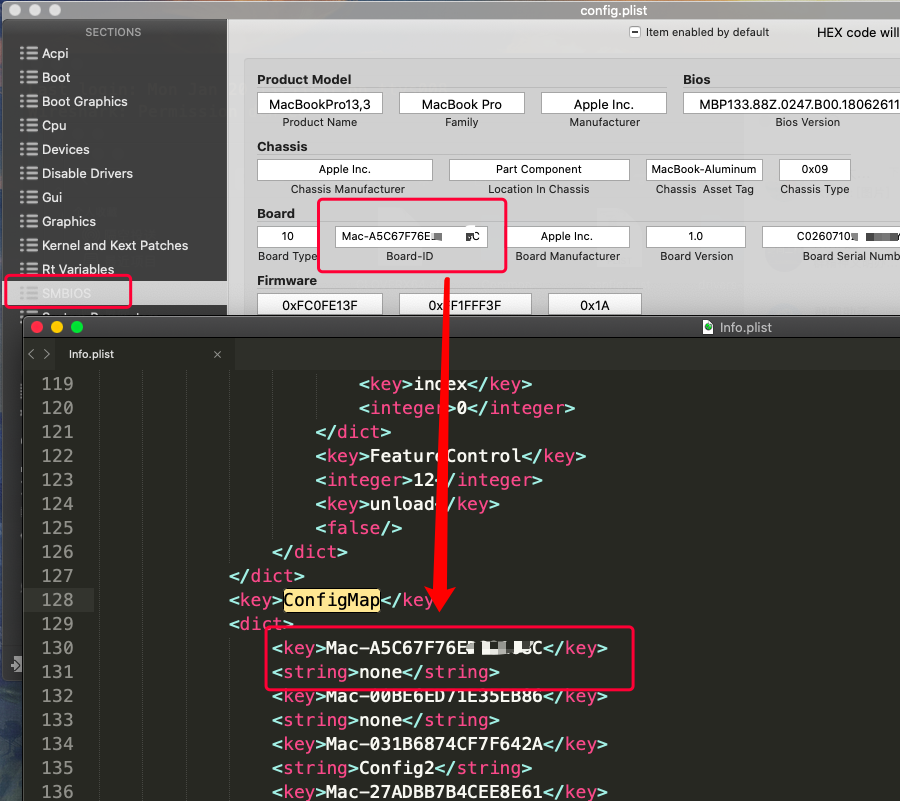900x801 pixels.
Task: Click line number 130 in gutter
Action: coord(57,648)
